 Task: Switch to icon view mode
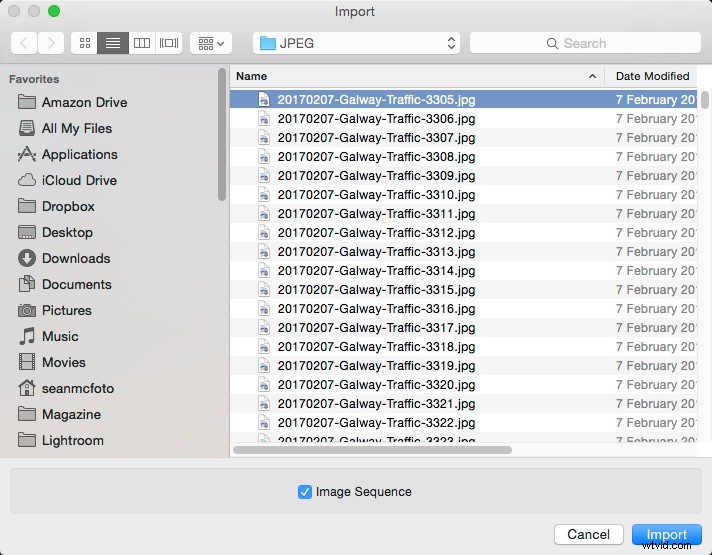point(84,43)
